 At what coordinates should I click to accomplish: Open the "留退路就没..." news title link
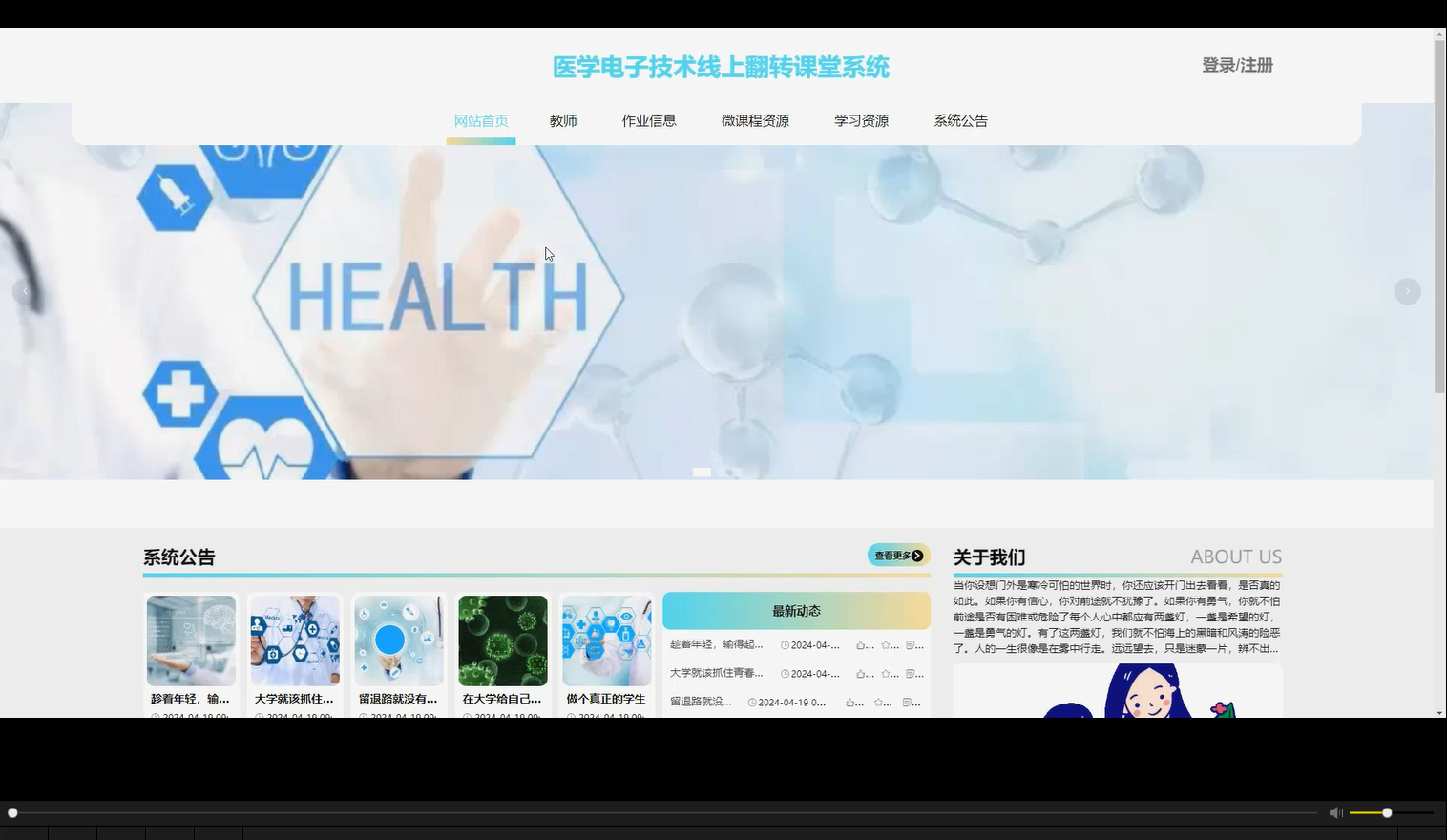(700, 703)
